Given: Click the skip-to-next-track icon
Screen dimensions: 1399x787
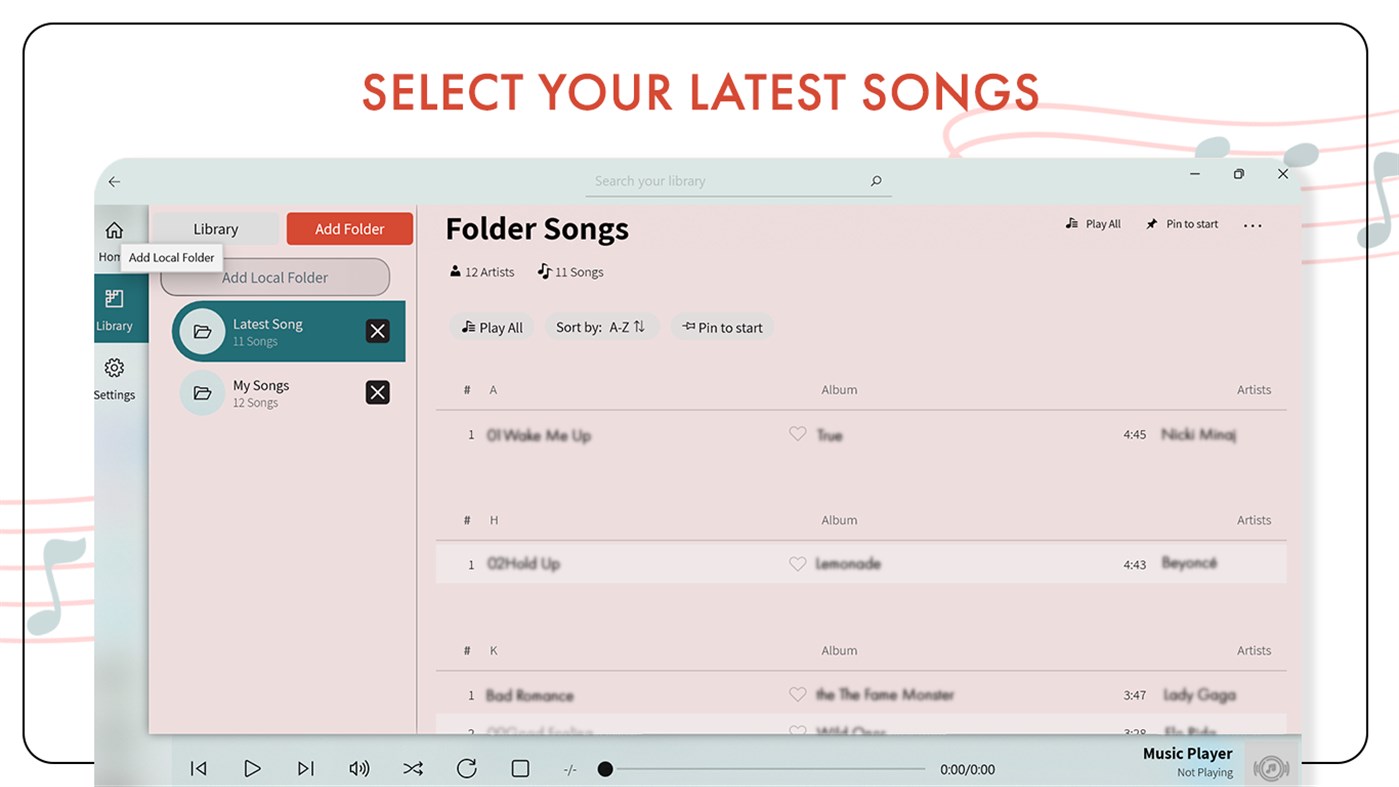Looking at the screenshot, I should coord(306,768).
